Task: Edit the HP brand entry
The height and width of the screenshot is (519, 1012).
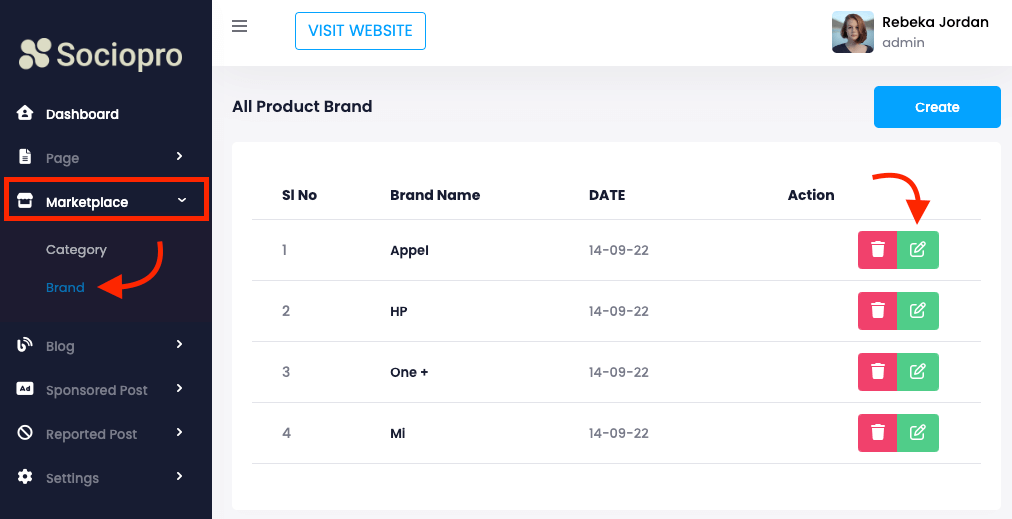Action: point(918,311)
